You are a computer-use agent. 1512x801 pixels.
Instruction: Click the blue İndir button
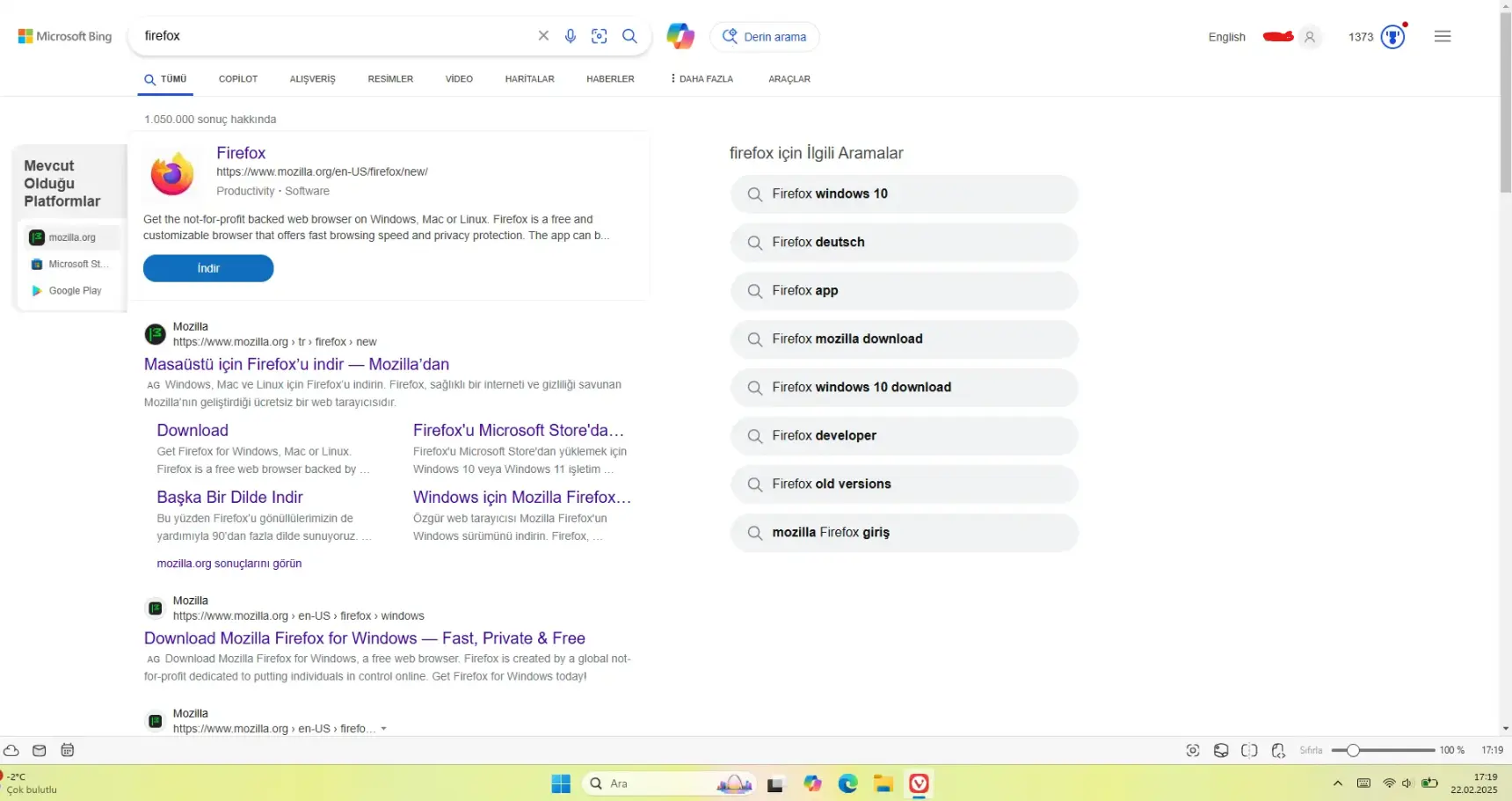coord(208,268)
